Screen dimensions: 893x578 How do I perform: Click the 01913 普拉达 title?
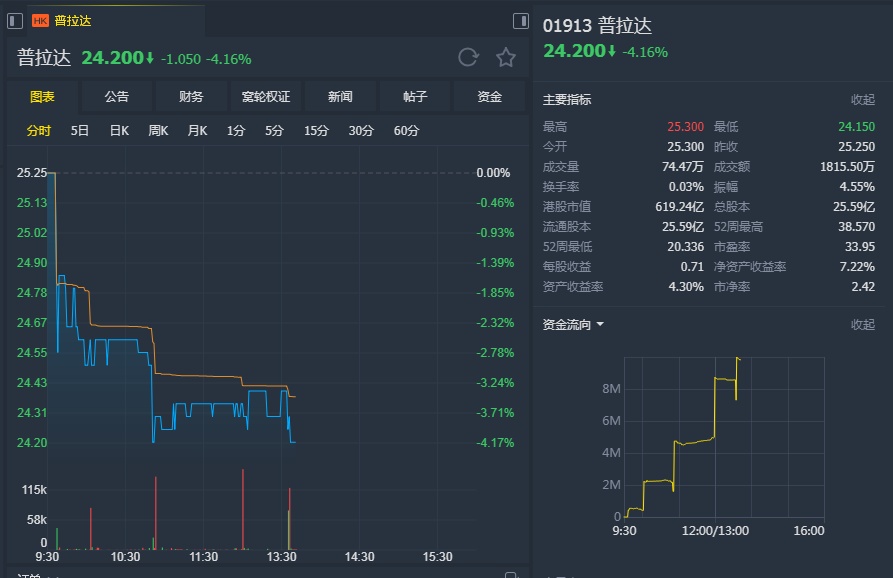[x=597, y=26]
